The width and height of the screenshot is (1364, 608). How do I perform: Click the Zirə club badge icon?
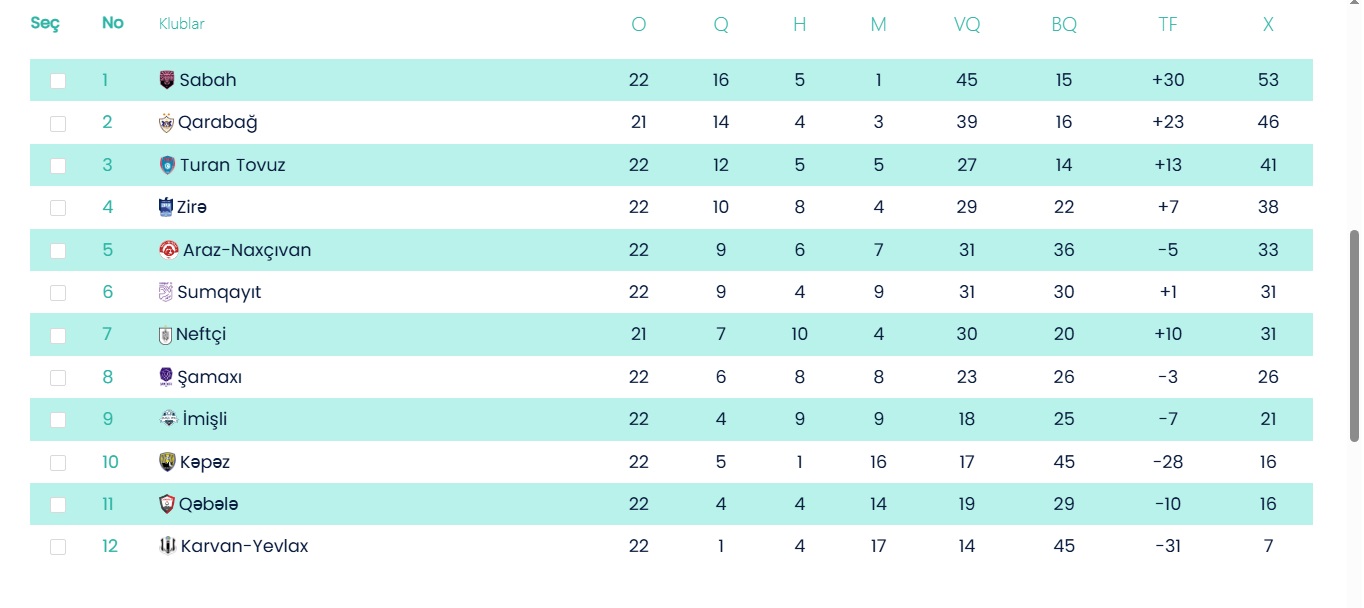click(x=166, y=207)
